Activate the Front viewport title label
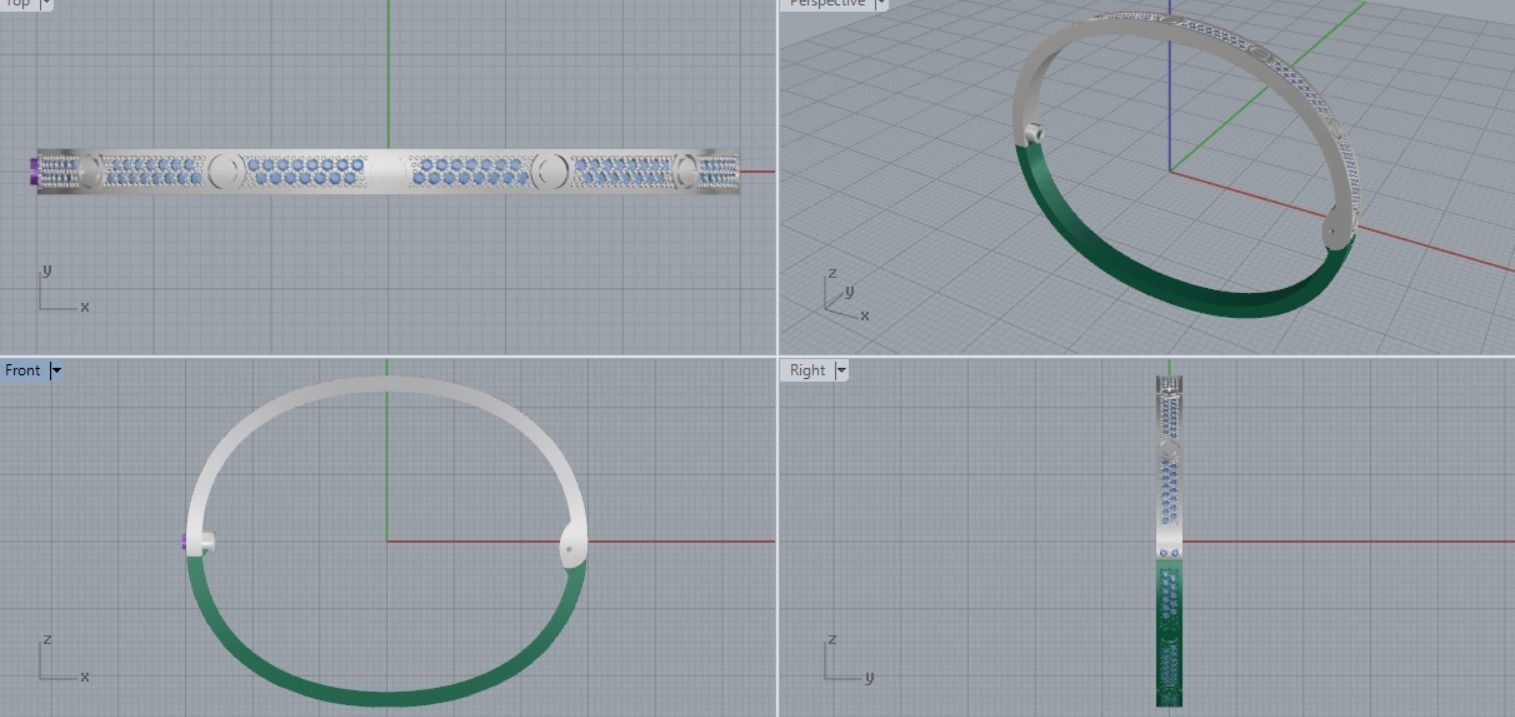The width and height of the screenshot is (1515, 717). [23, 370]
